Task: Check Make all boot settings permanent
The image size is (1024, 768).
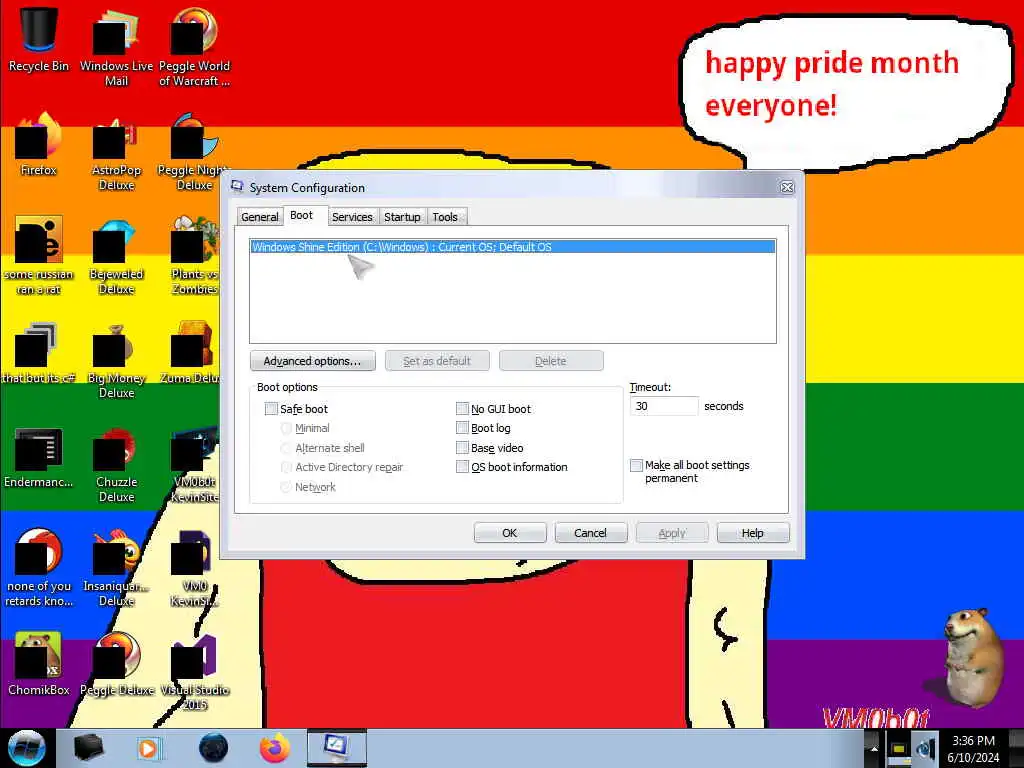Action: coord(636,465)
